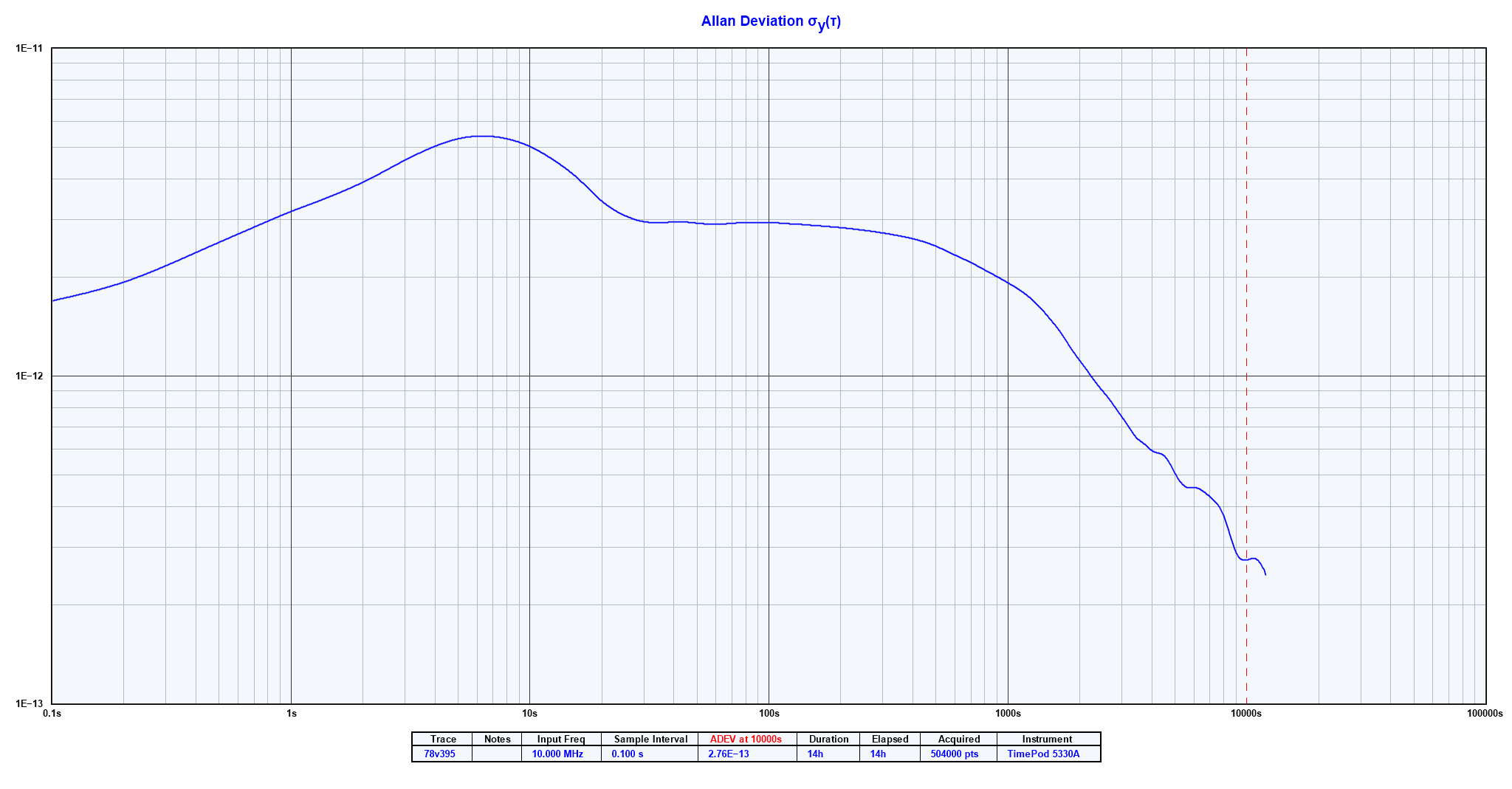Click the Instrument column header
This screenshot has height=789, width=1512.
tap(1047, 739)
